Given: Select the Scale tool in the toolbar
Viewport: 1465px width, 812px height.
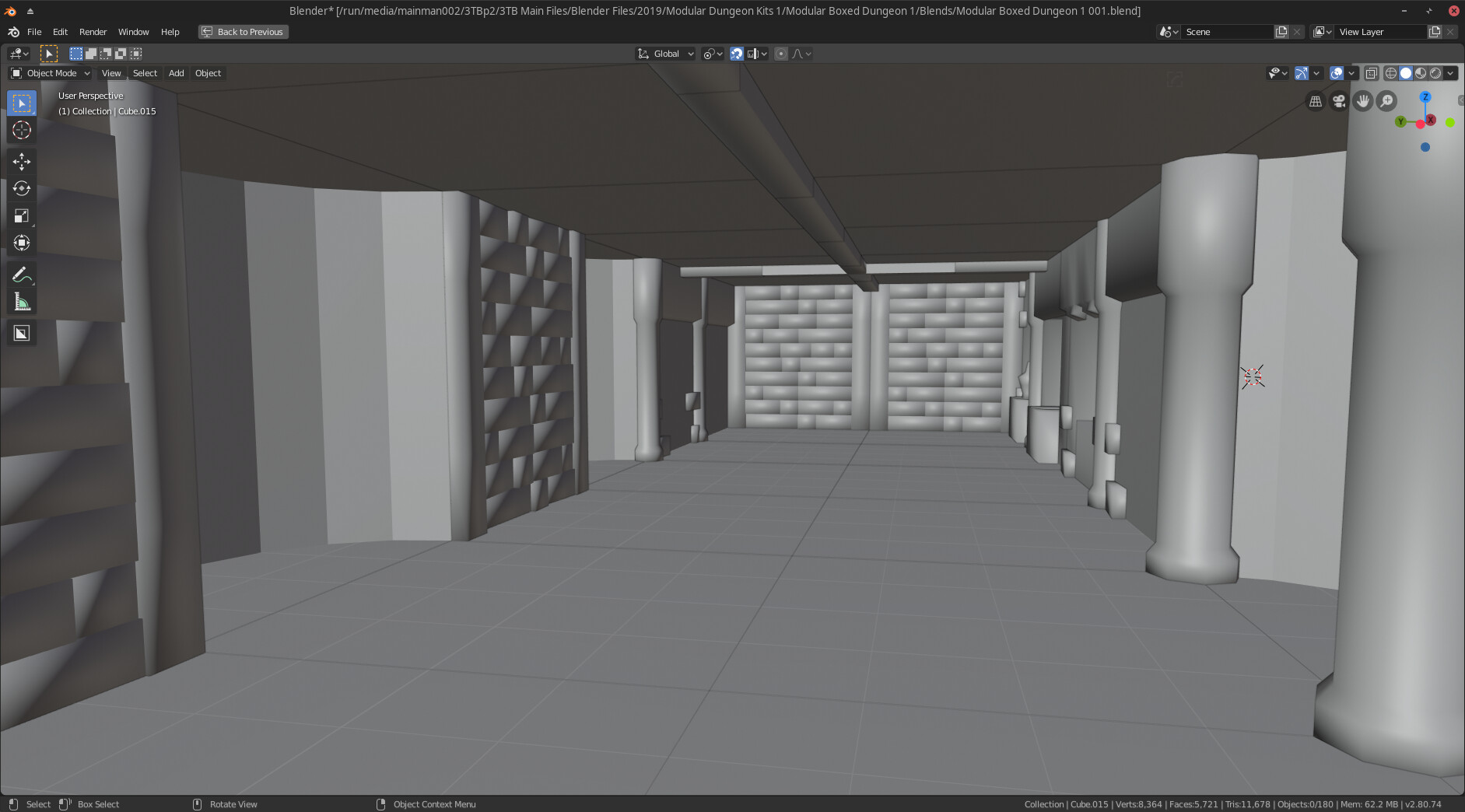Looking at the screenshot, I should (21, 215).
